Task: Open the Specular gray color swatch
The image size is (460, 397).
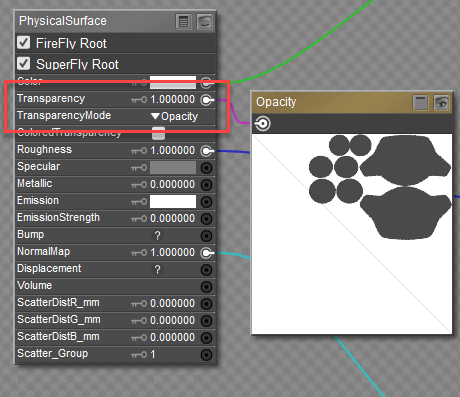Action: 173,168
